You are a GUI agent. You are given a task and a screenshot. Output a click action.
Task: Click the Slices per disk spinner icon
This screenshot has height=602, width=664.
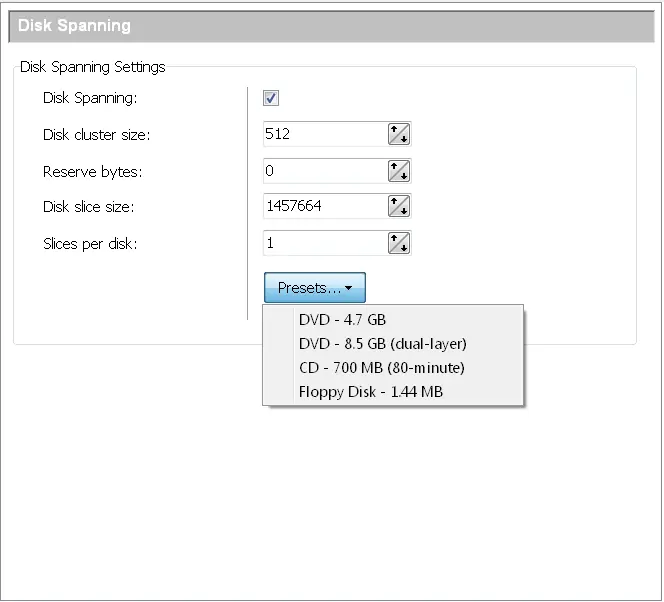398,243
